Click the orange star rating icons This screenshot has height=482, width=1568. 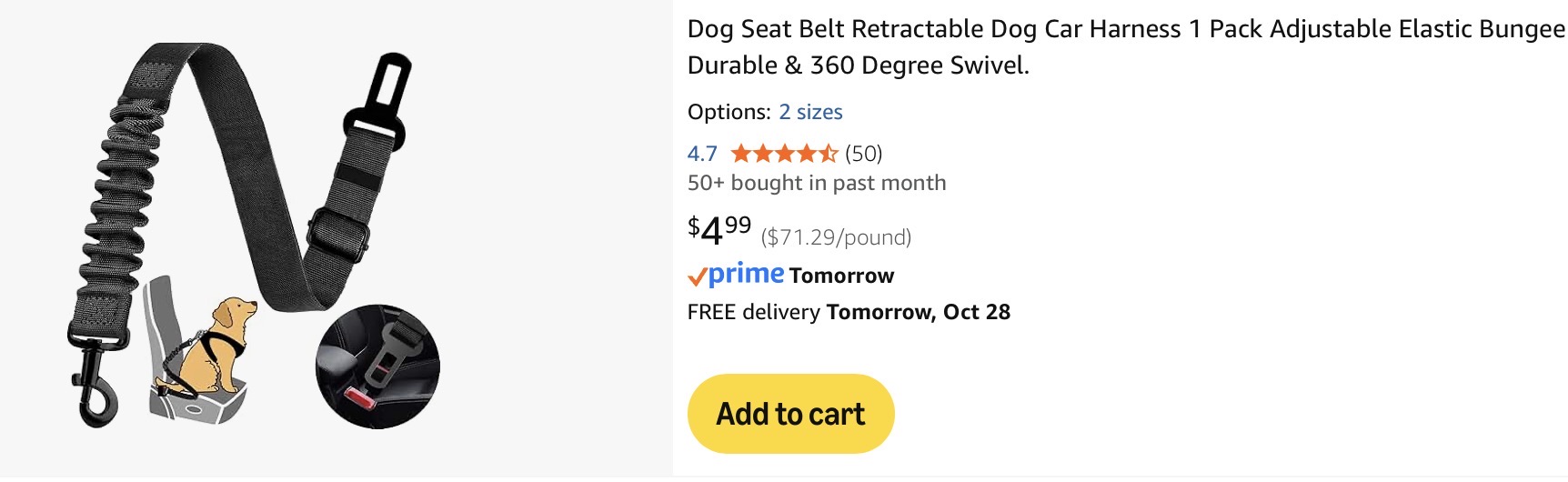click(784, 154)
